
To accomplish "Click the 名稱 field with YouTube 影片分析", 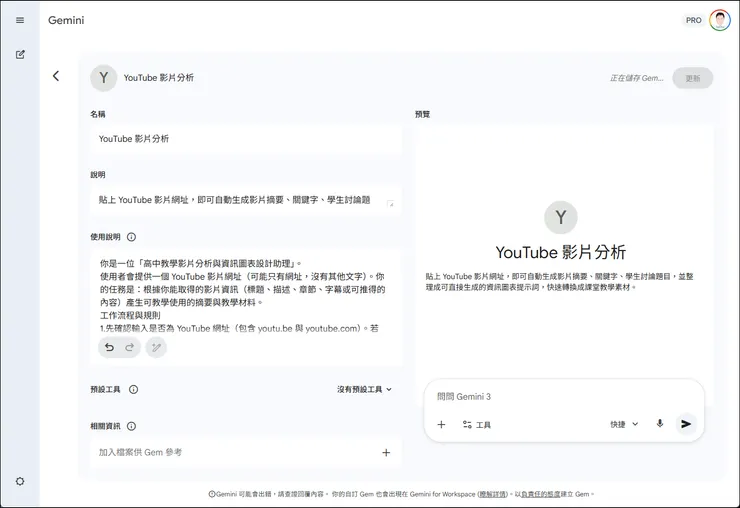I will (245, 139).
